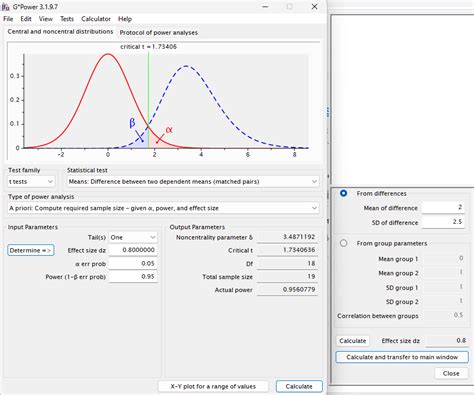The image size is (474, 395).
Task: Switch to Central and noncentral distributions tab
Action: 60,32
